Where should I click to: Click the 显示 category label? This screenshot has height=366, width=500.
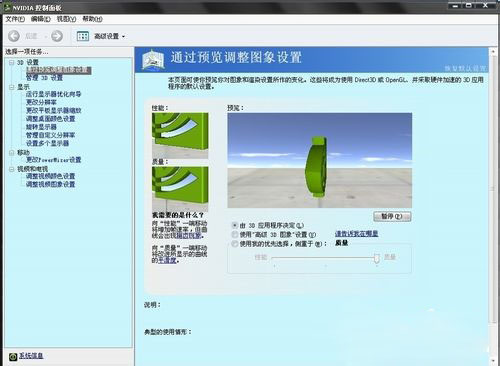(x=23, y=87)
